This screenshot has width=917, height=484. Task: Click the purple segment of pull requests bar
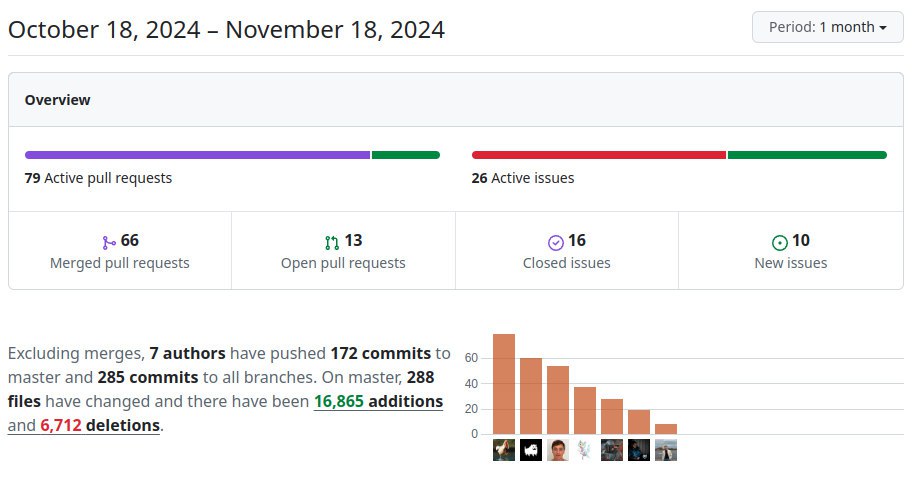(197, 155)
